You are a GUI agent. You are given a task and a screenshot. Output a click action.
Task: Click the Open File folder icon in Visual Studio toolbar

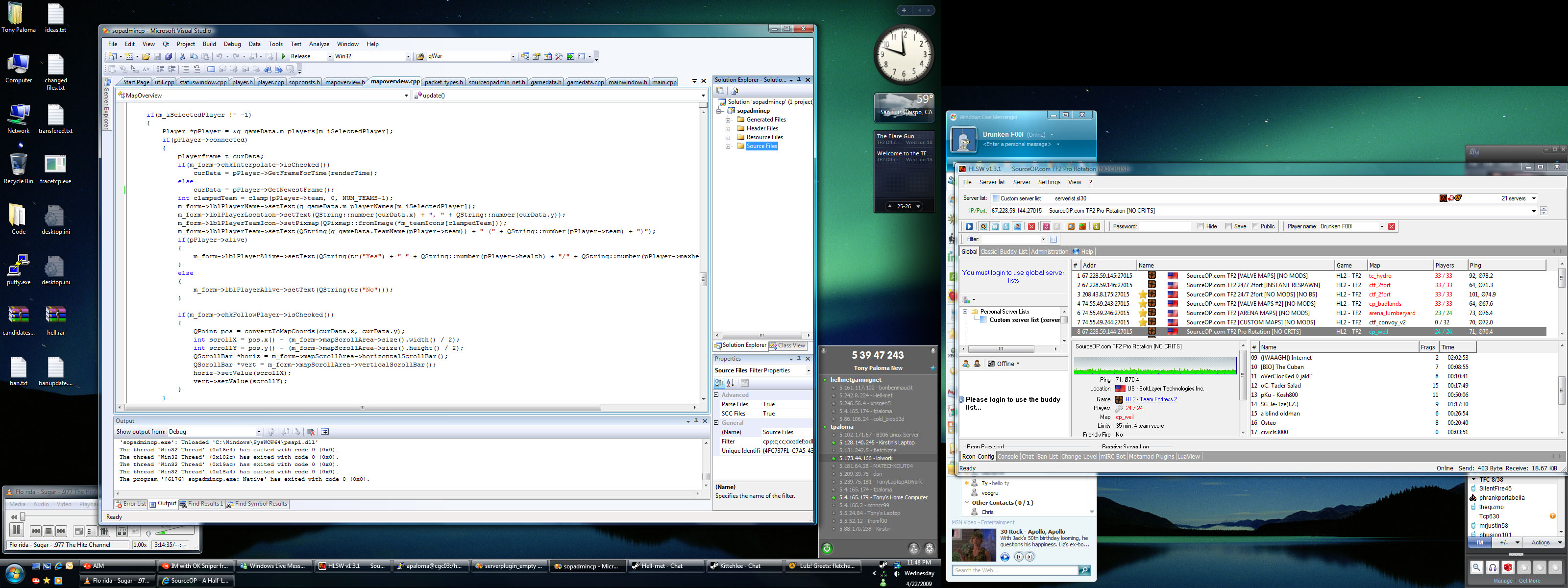[x=146, y=57]
